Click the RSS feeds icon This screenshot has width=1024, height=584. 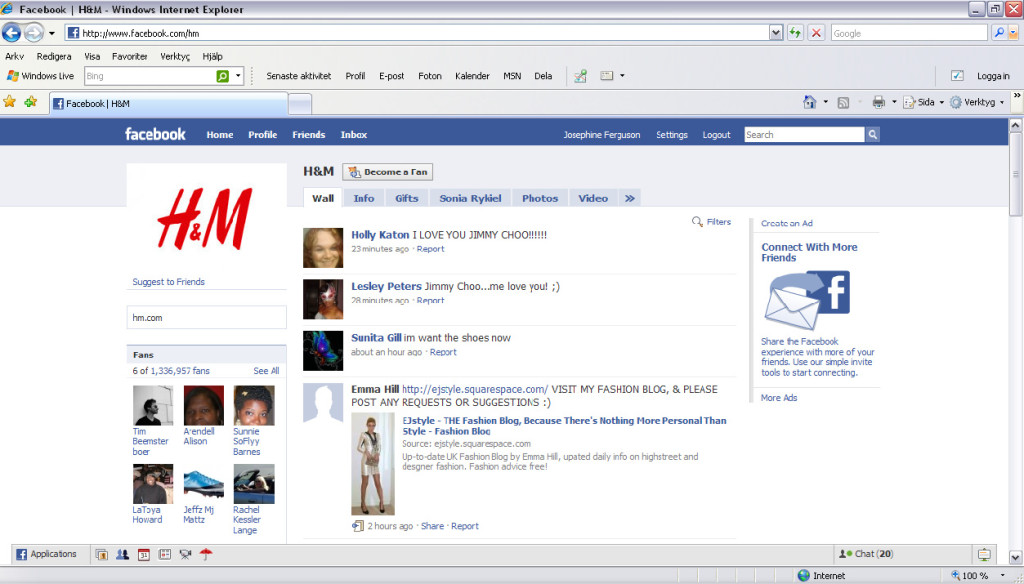pyautogui.click(x=843, y=103)
